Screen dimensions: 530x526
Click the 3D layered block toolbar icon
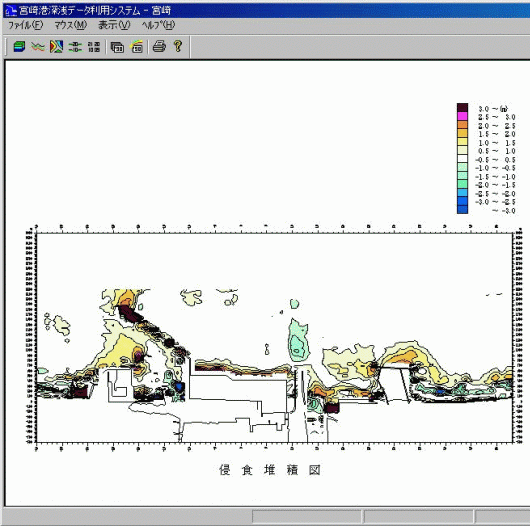tap(19, 46)
